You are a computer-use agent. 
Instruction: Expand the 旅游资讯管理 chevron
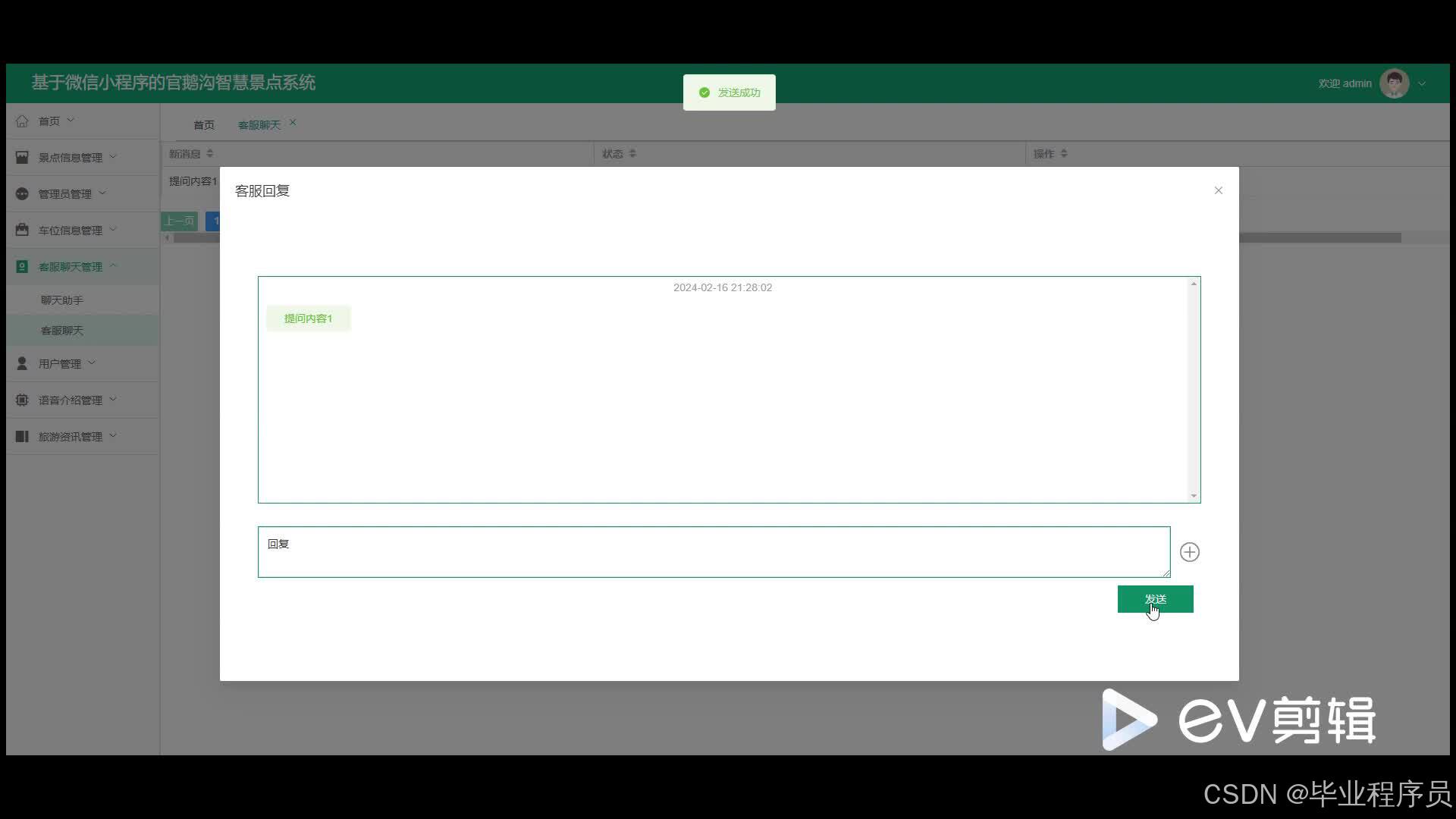pyautogui.click(x=113, y=435)
